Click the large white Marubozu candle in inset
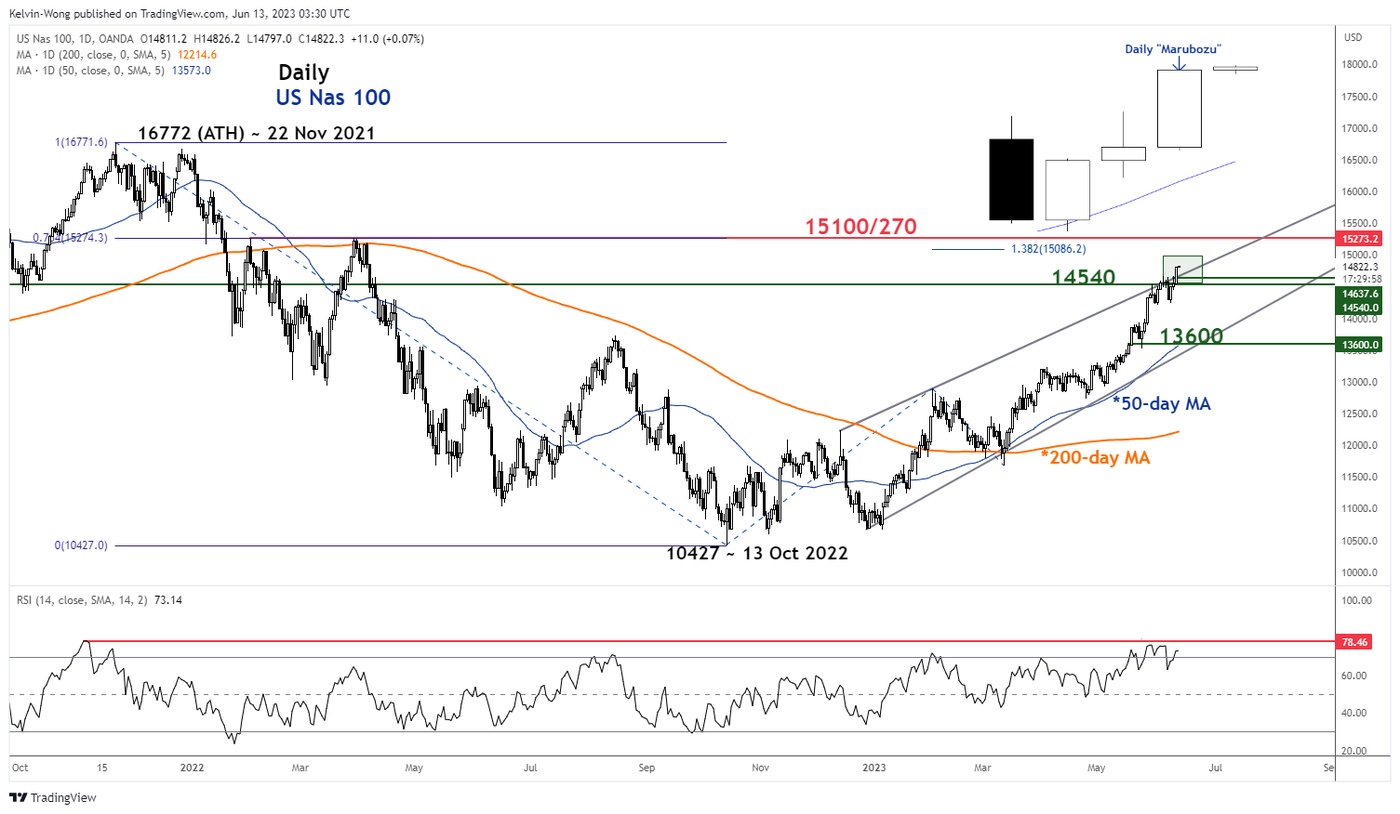Image resolution: width=1400 pixels, height=814 pixels. click(x=1178, y=108)
